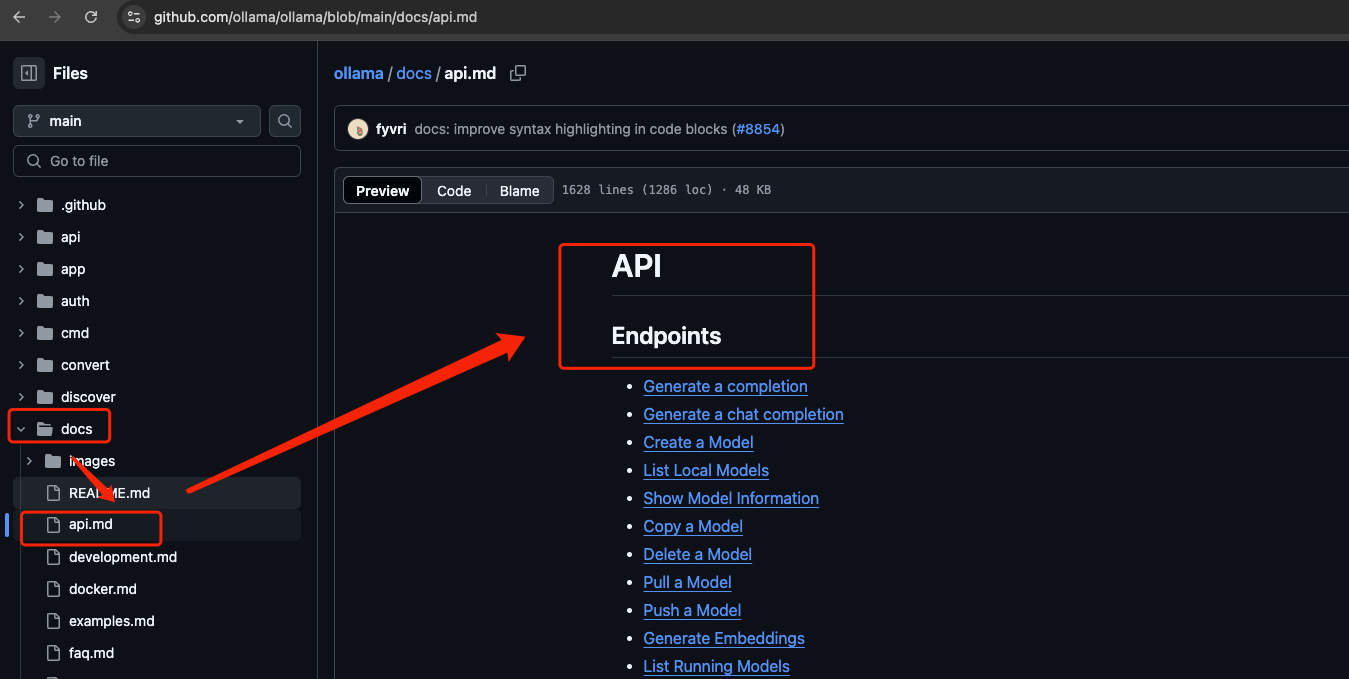Click the Go to file search field
The height and width of the screenshot is (679, 1349).
[x=157, y=161]
